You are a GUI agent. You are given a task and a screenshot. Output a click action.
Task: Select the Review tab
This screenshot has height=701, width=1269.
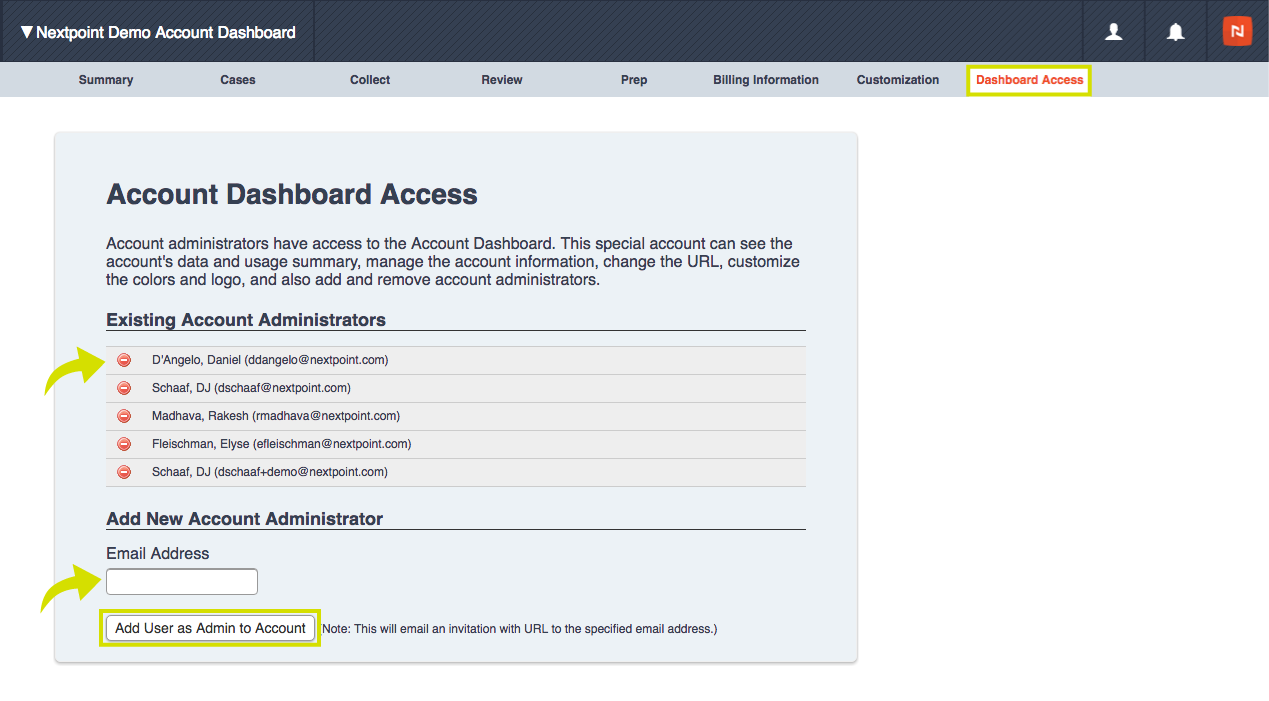pyautogui.click(x=502, y=80)
